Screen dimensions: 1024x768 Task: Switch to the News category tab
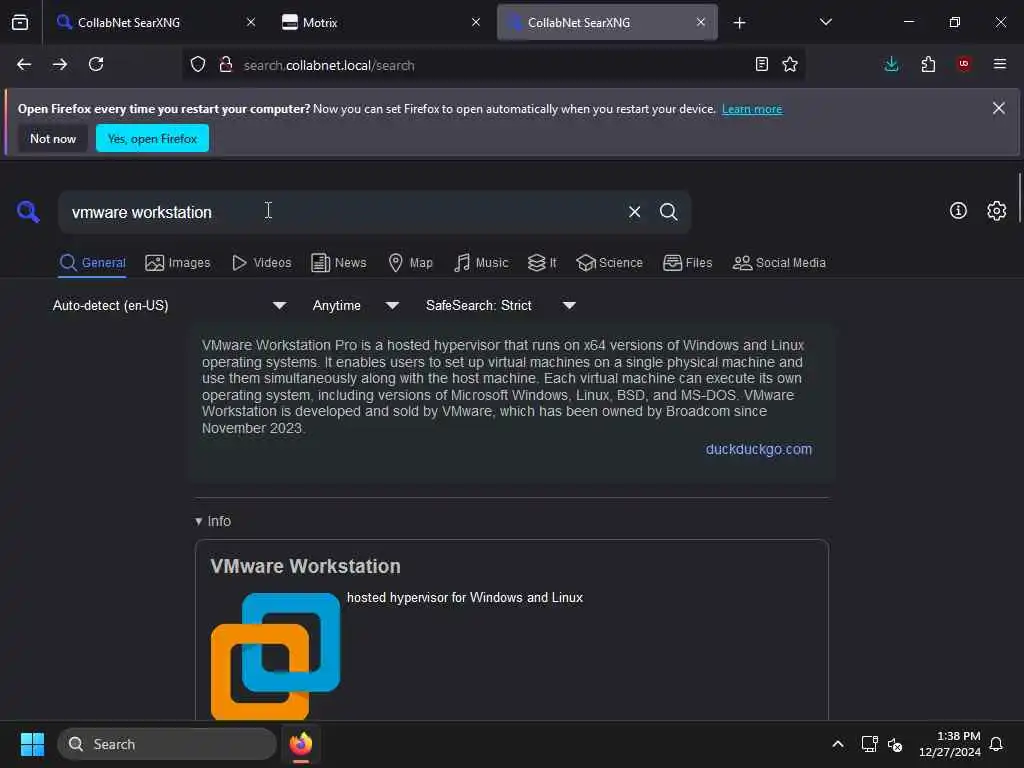(x=338, y=263)
